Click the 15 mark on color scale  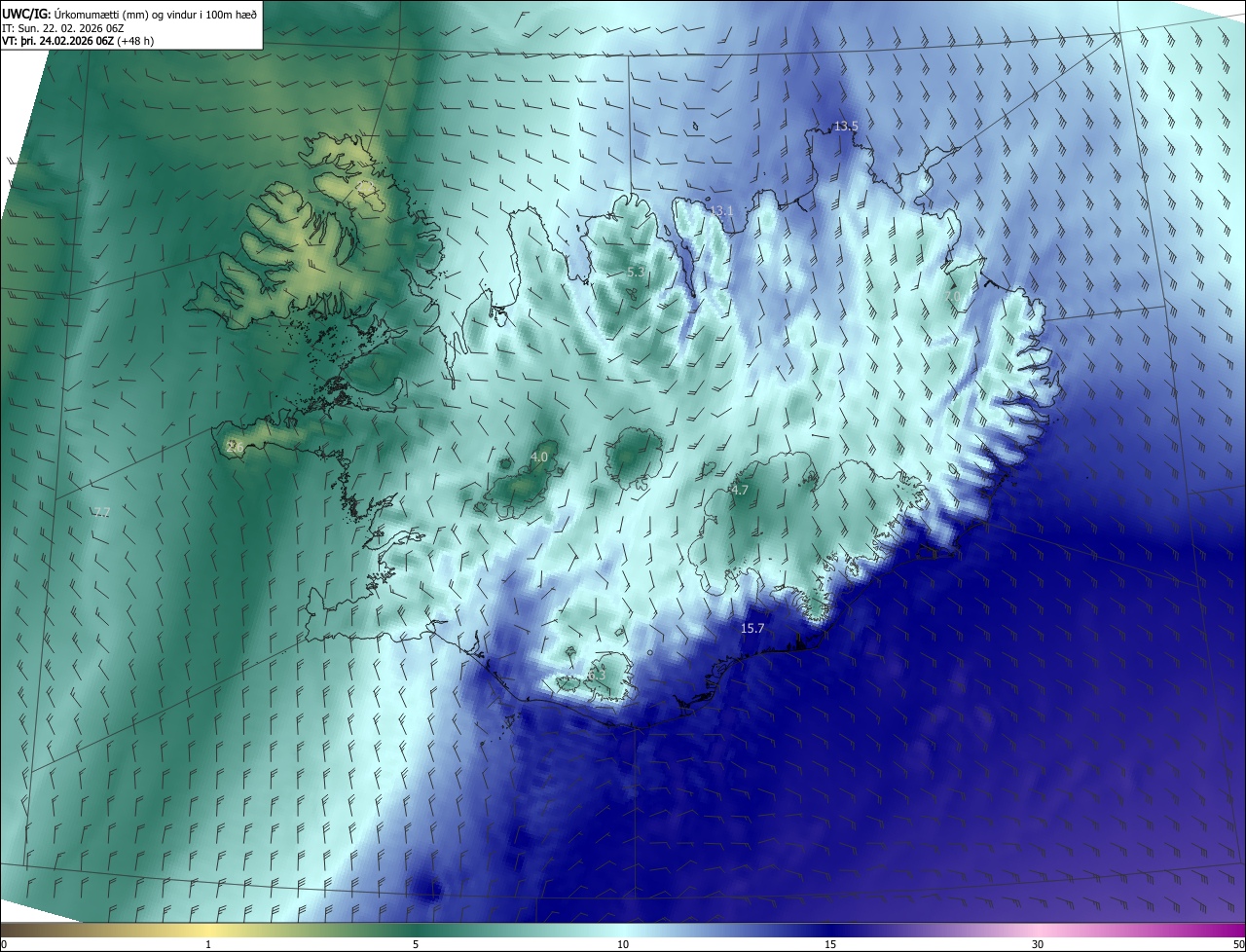[830, 944]
